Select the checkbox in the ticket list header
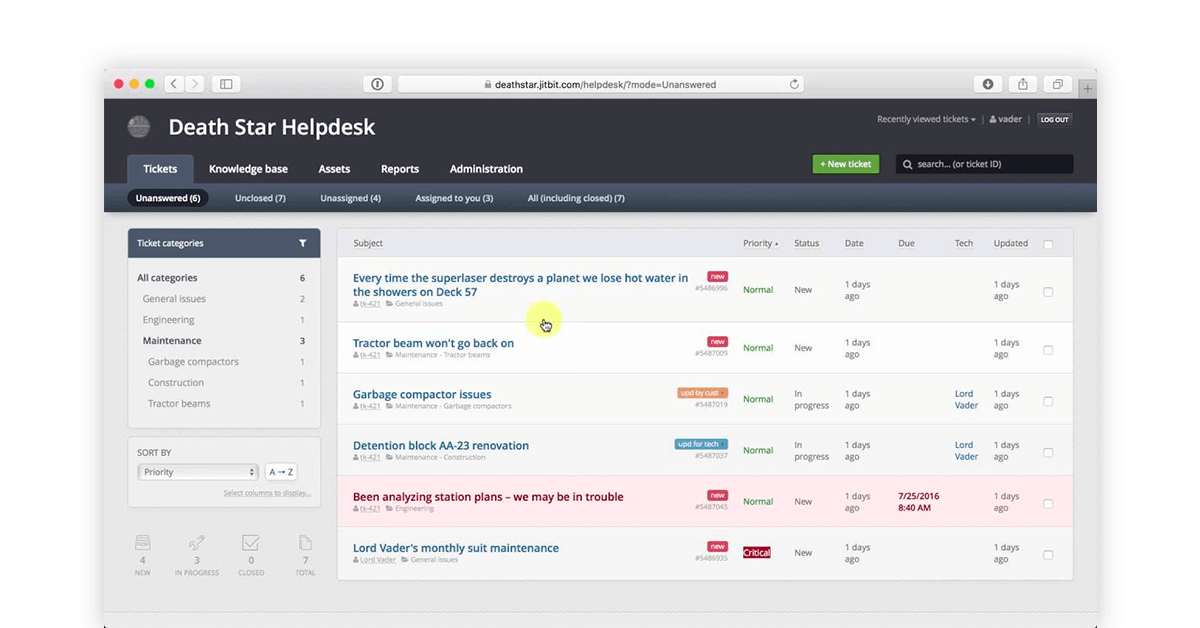 pyautogui.click(x=1048, y=243)
